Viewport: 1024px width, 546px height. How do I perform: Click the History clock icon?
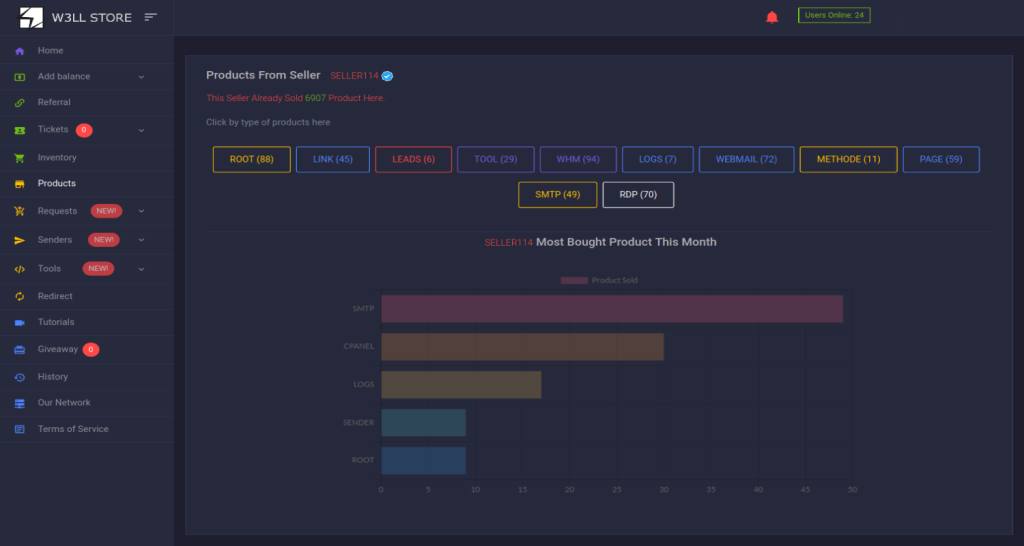(x=19, y=377)
